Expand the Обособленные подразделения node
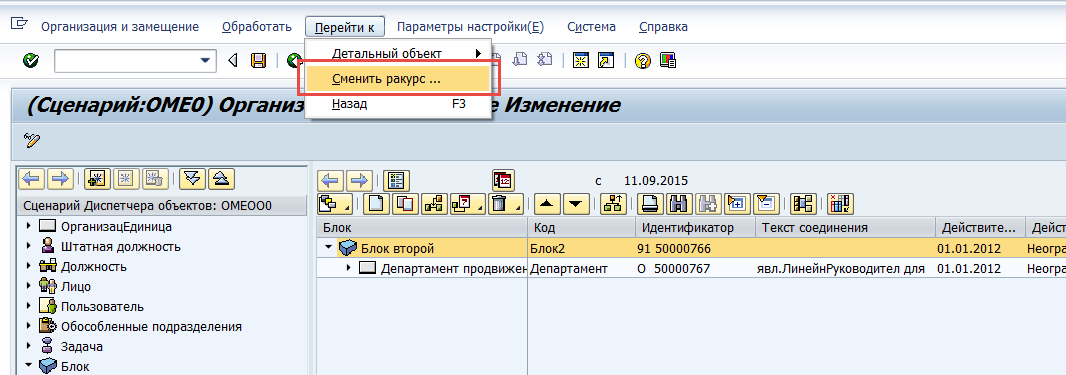This screenshot has height=375, width=1066. coord(29,327)
